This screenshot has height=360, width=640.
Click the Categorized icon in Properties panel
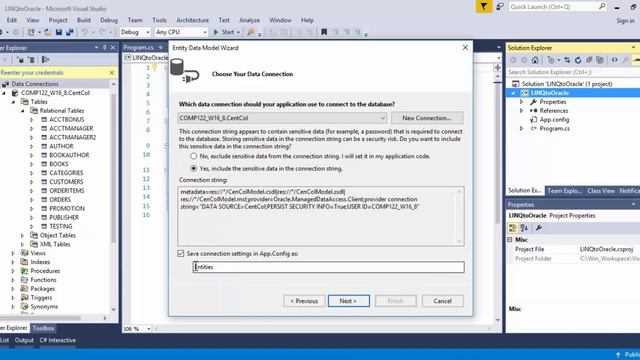513,228
